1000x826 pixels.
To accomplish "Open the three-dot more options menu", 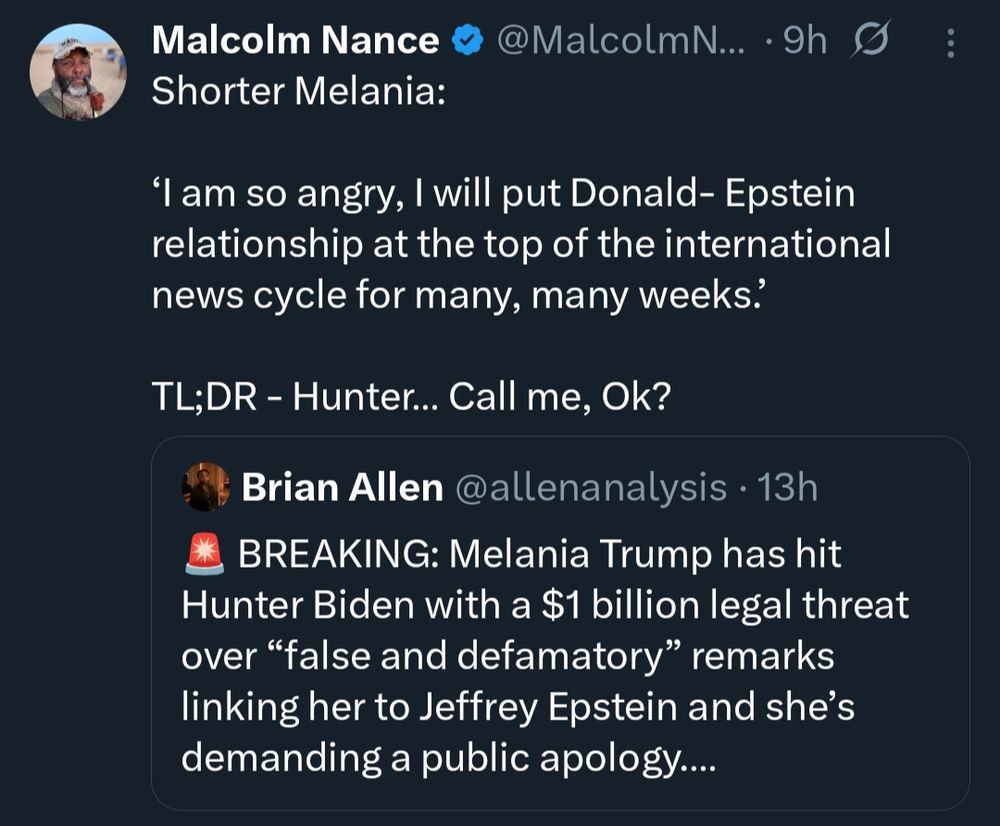I will (951, 43).
